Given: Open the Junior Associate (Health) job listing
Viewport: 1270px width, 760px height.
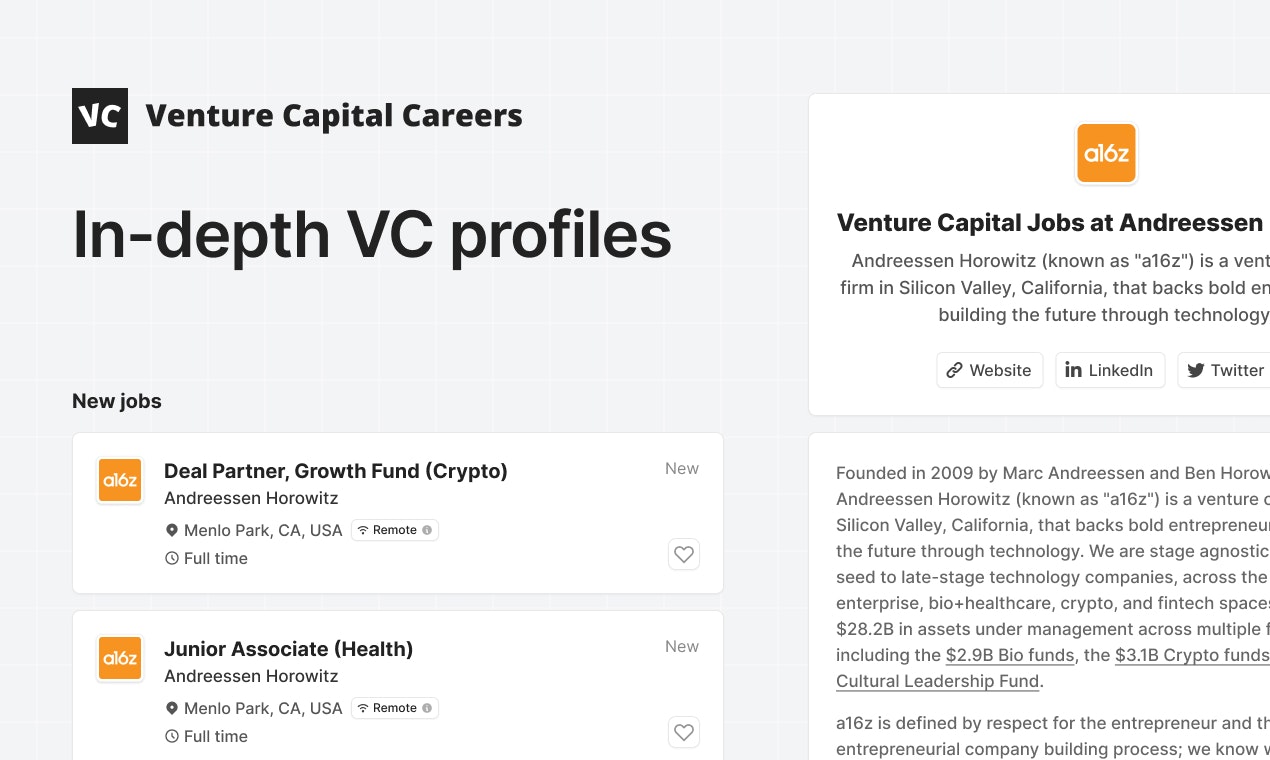Looking at the screenshot, I should (288, 648).
